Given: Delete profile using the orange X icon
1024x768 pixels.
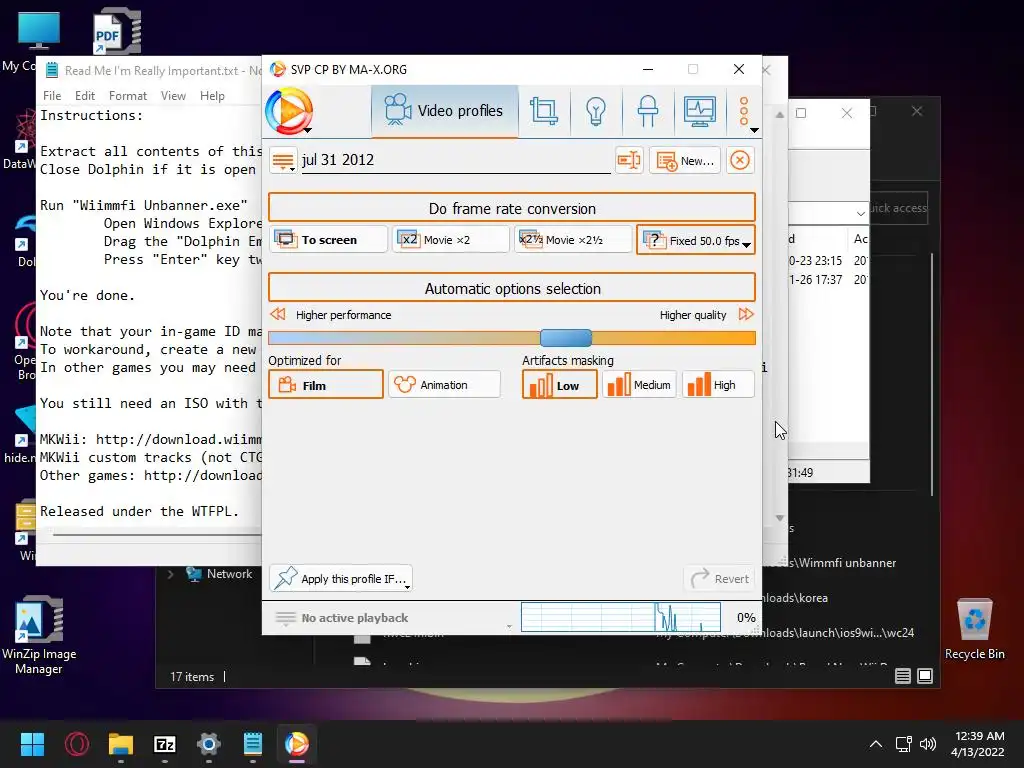Looking at the screenshot, I should pos(740,160).
